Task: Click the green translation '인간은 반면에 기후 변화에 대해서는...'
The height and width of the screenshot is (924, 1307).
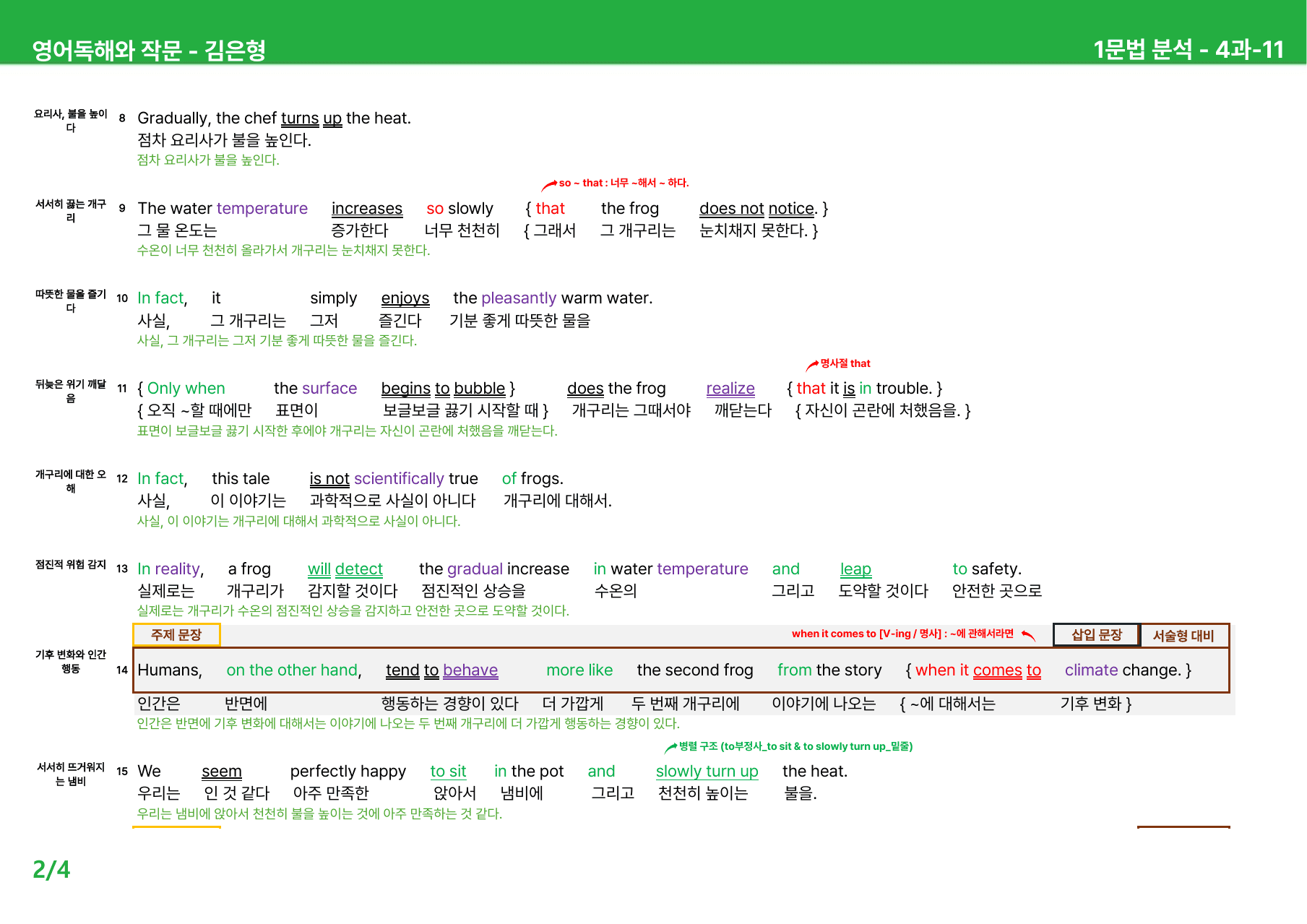Action: coord(408,723)
